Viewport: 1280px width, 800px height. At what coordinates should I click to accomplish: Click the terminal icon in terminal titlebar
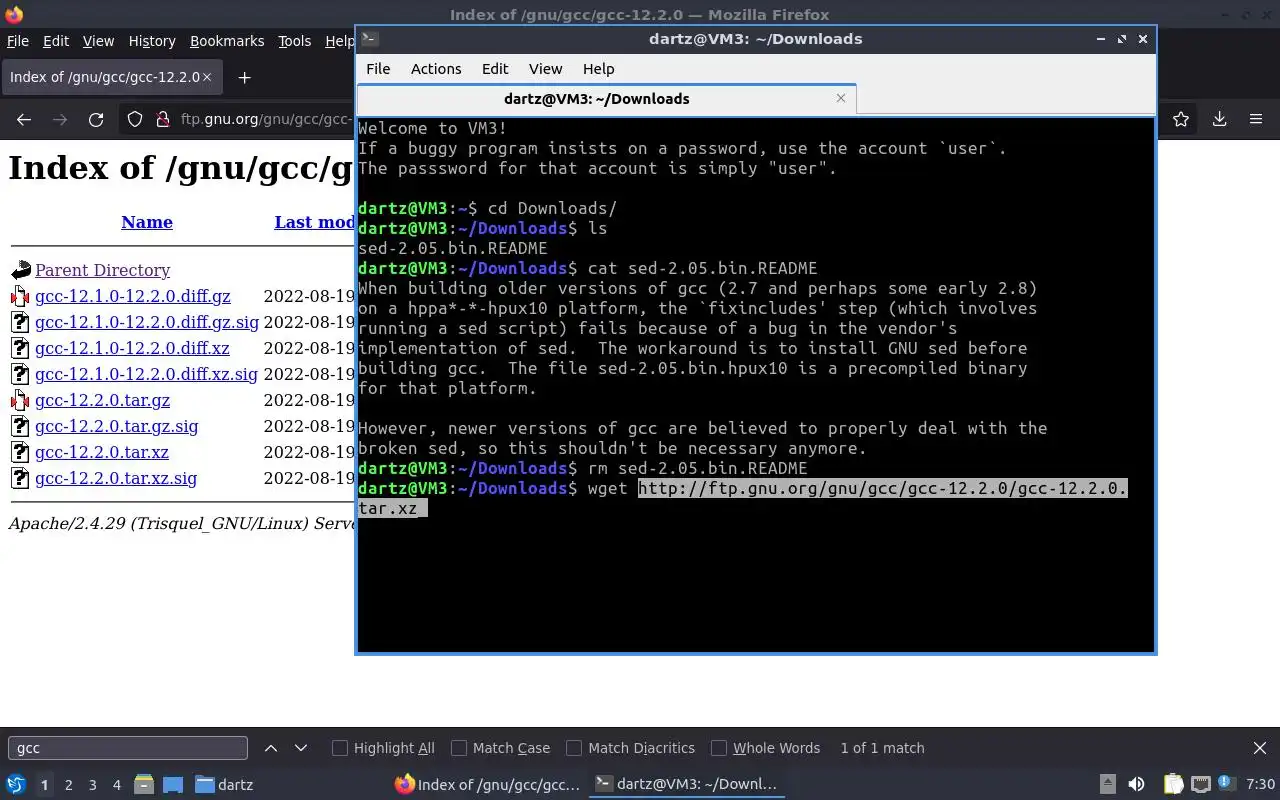click(369, 39)
